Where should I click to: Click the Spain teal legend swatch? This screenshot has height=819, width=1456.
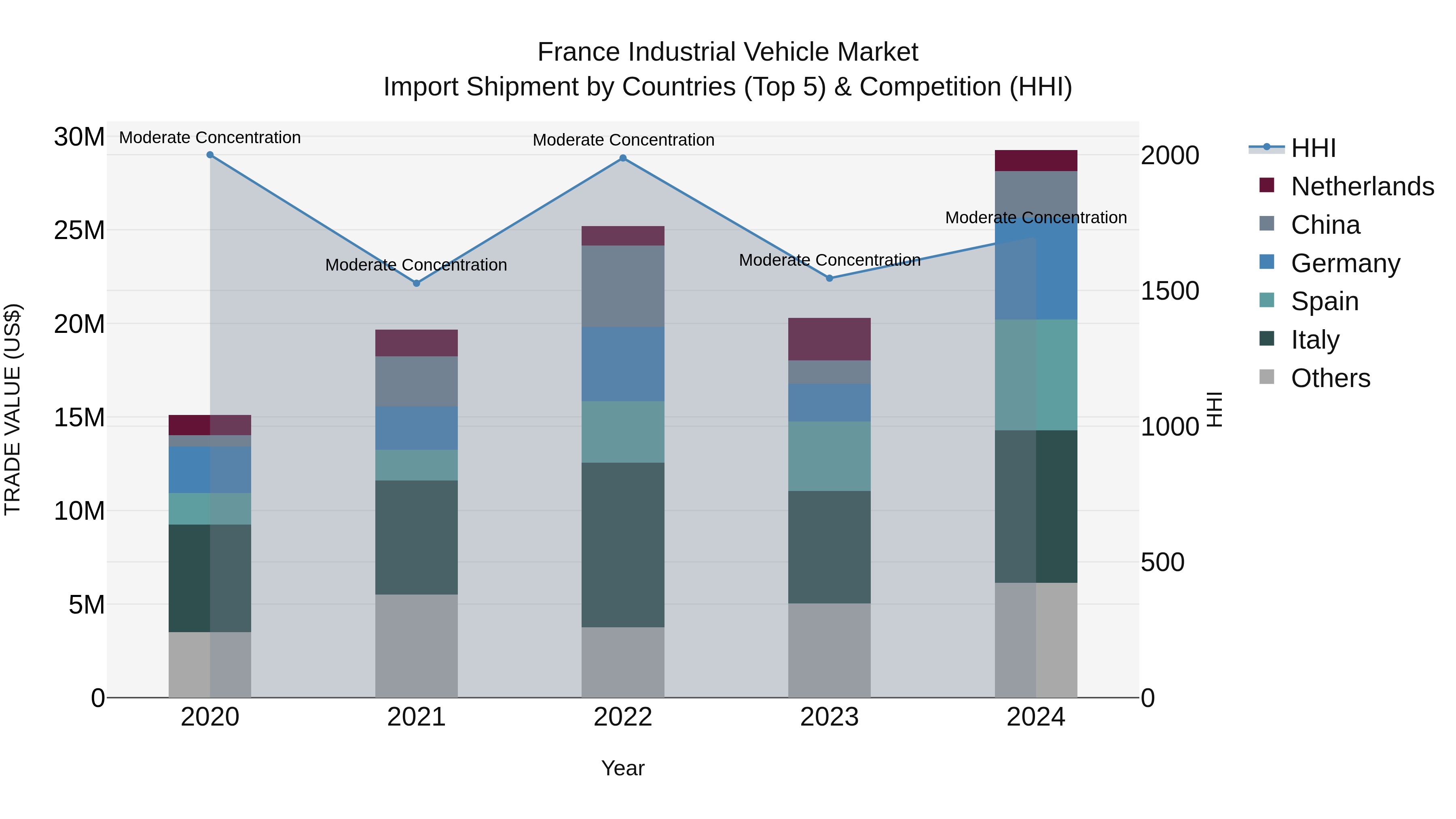click(x=1267, y=300)
